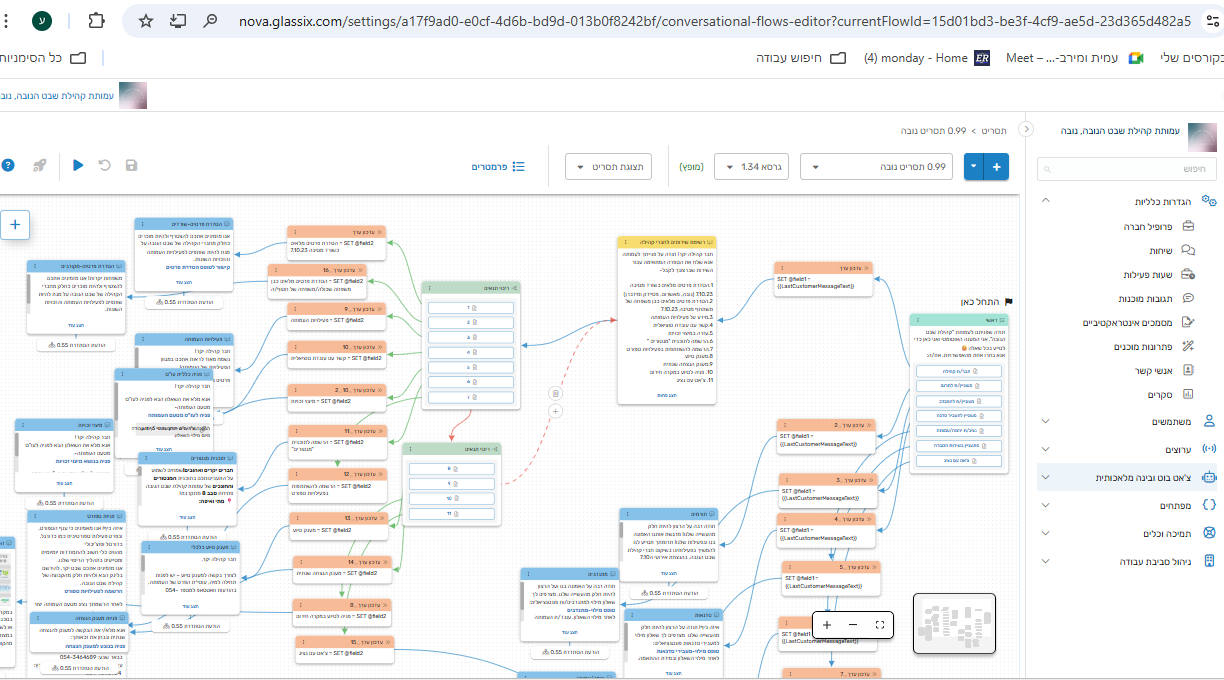Screen dimensions: 1224x680
Task: Click the trash delete icon on the dashed connection
Action: (x=556, y=394)
